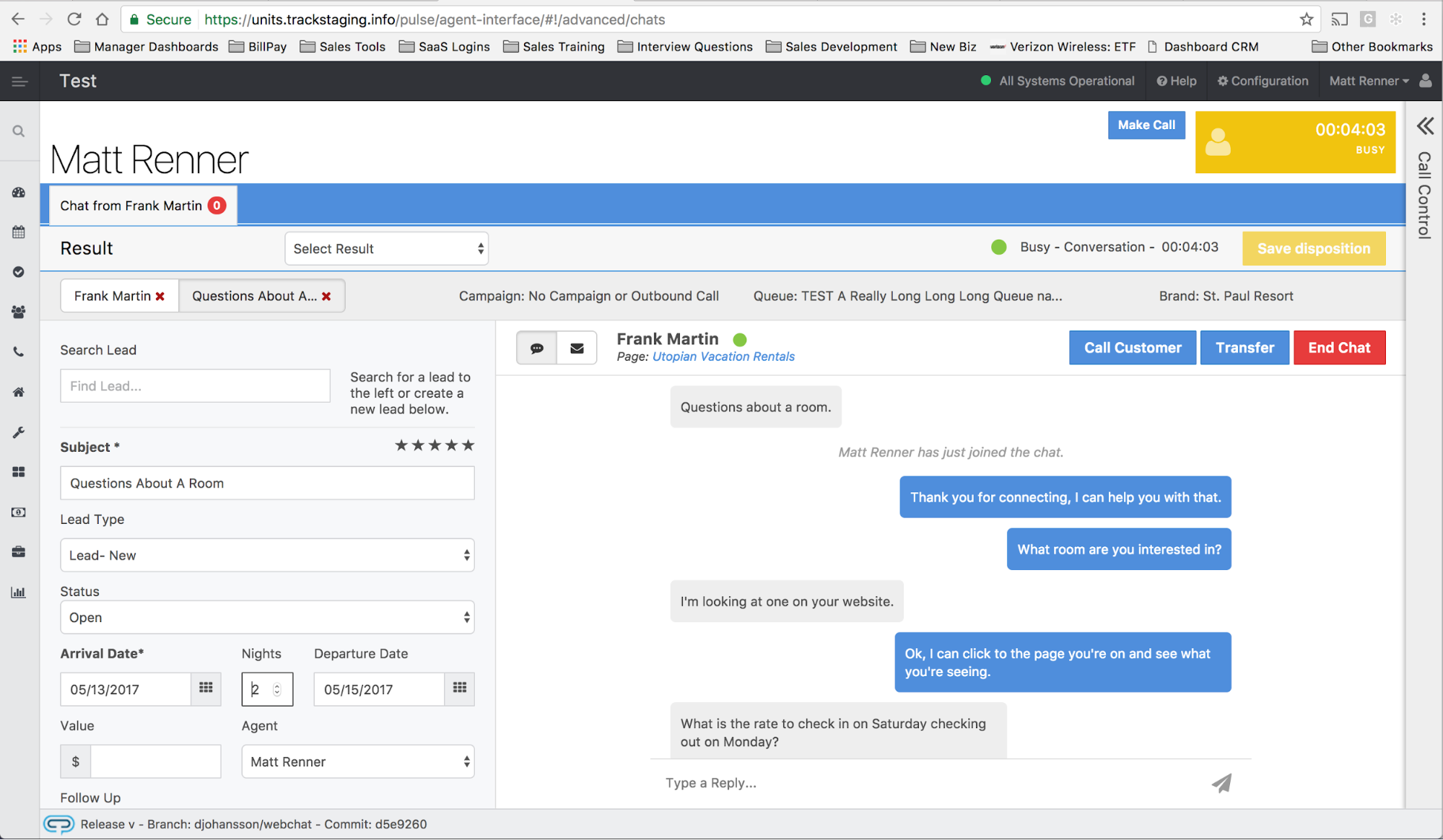Click the End Chat button
The width and height of the screenshot is (1443, 840).
coord(1339,348)
